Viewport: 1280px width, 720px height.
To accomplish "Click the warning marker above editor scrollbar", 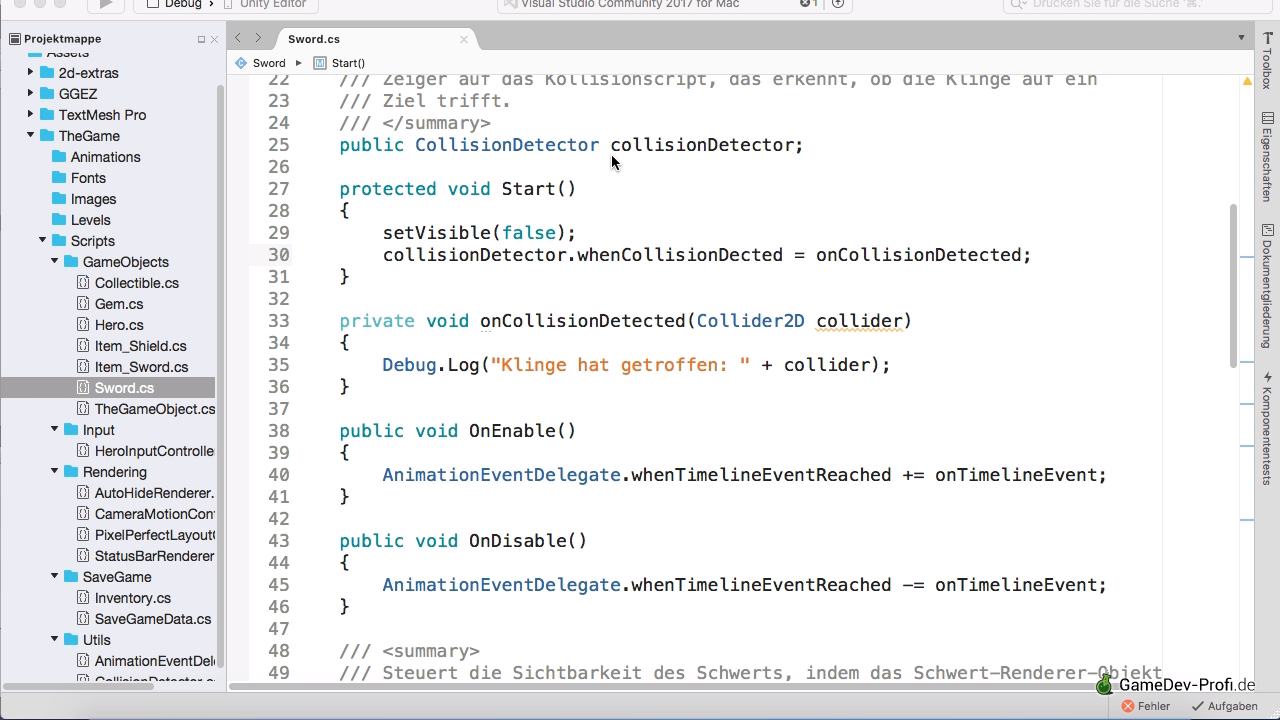I will (x=1247, y=81).
